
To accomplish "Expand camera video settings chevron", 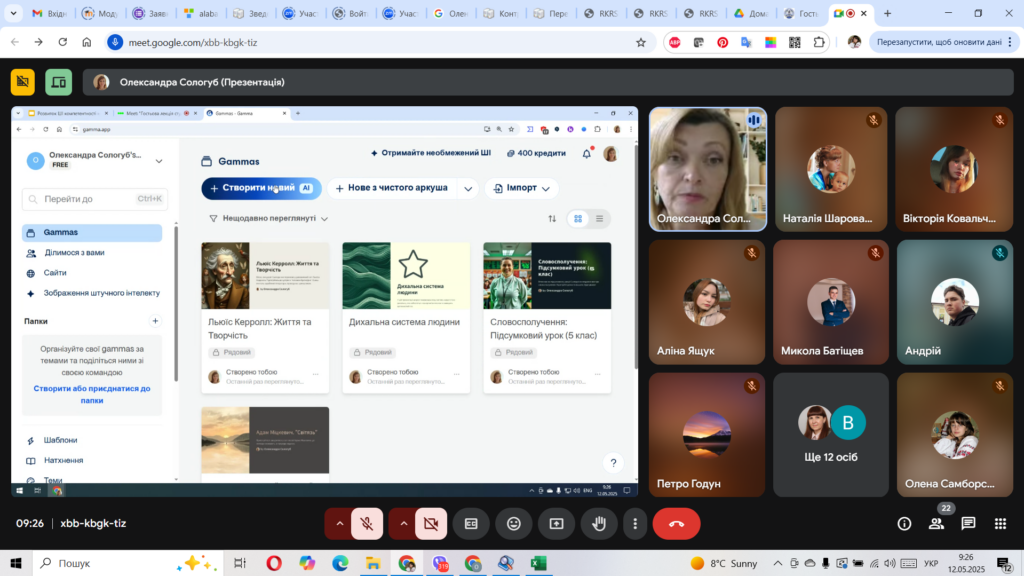I will 404,524.
